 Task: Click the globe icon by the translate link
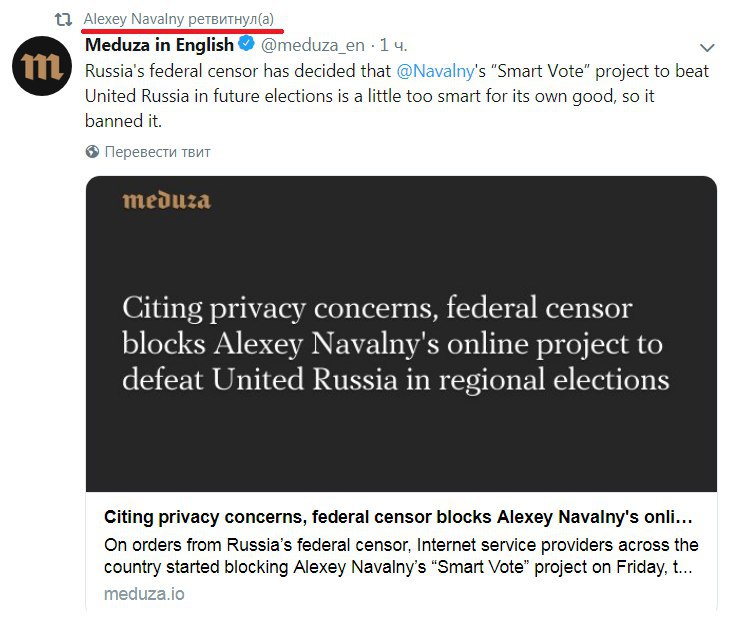coord(93,152)
